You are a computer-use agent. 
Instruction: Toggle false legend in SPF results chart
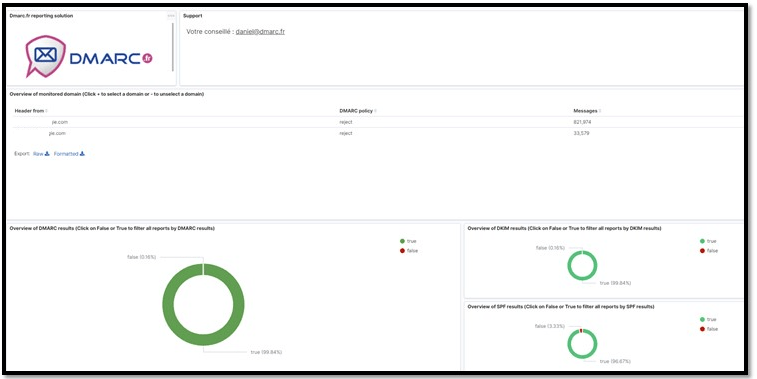(709, 329)
